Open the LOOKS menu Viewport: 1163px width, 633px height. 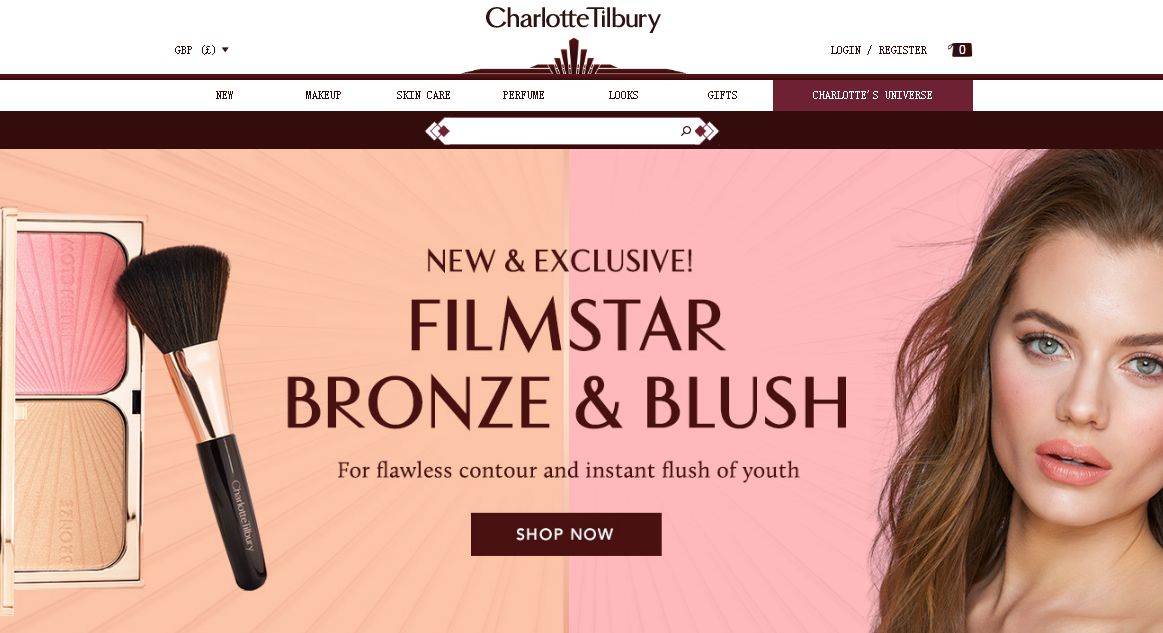[623, 95]
